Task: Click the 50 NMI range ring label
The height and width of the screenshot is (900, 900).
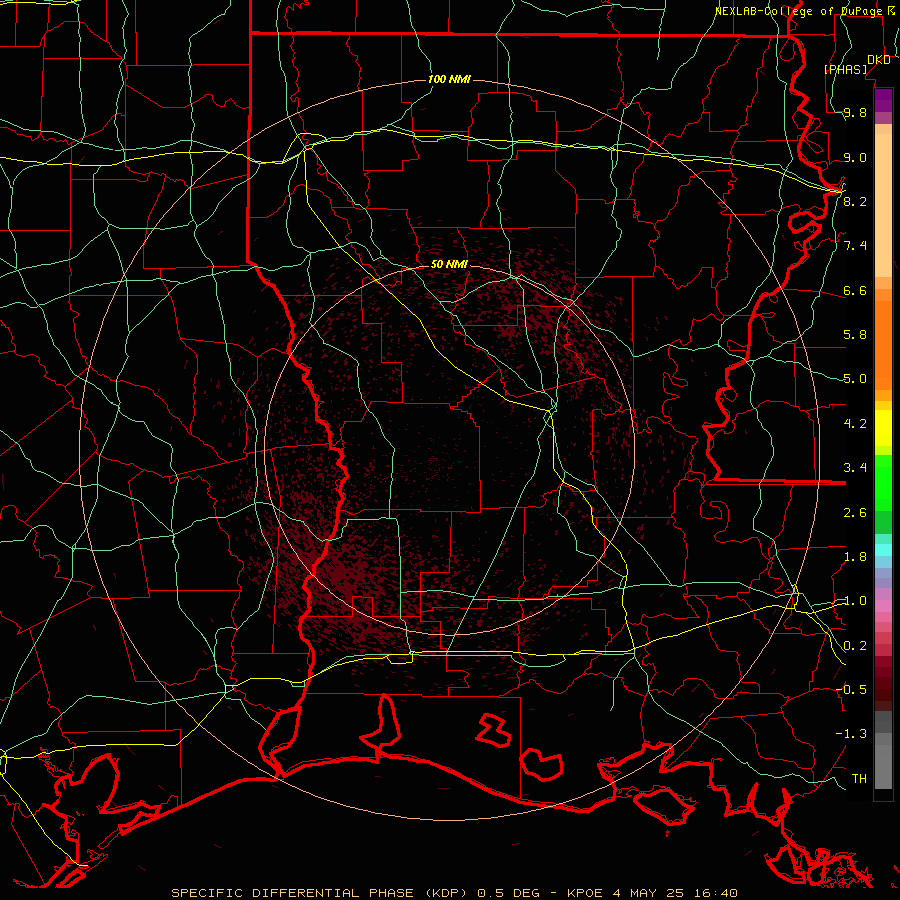Action: point(449,264)
